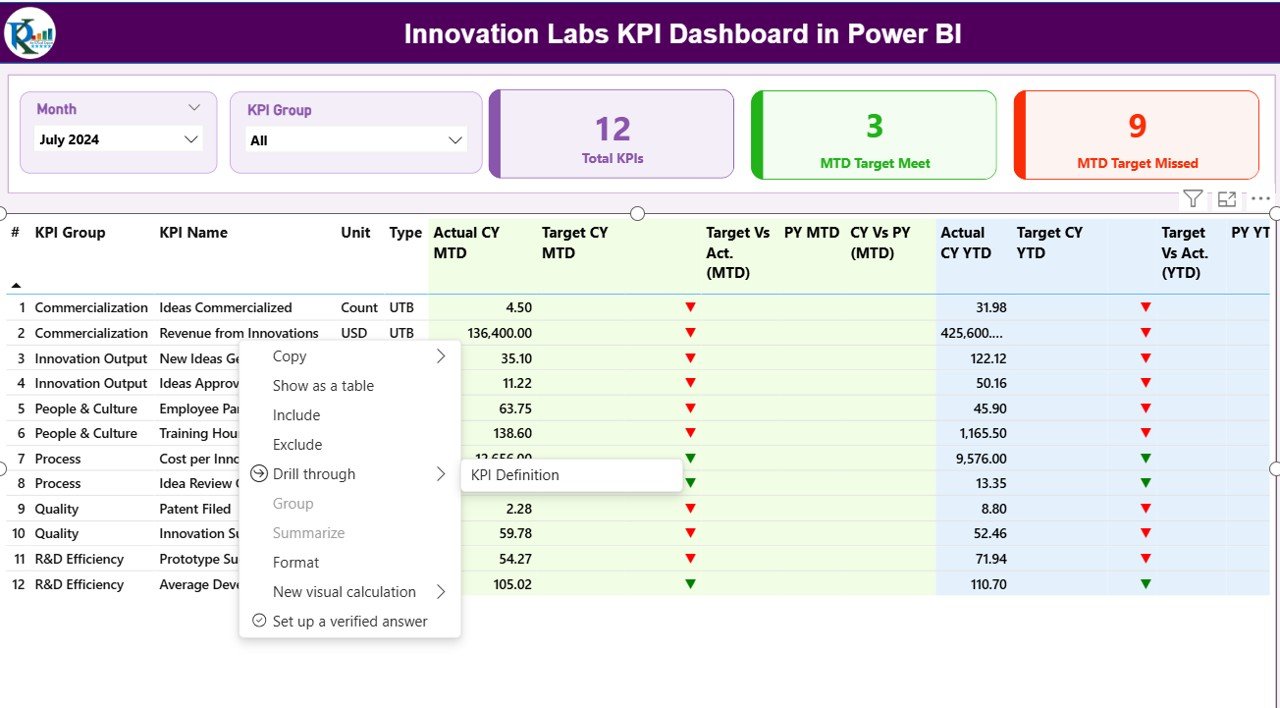
Task: Expand the Copy submenu arrow
Action: [440, 356]
